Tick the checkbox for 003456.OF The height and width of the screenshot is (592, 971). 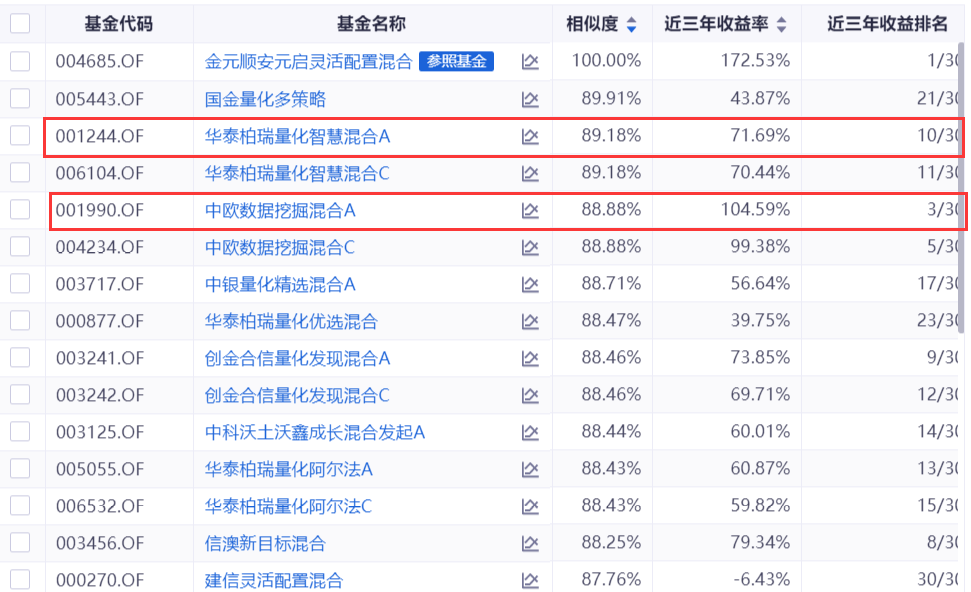(x=20, y=542)
